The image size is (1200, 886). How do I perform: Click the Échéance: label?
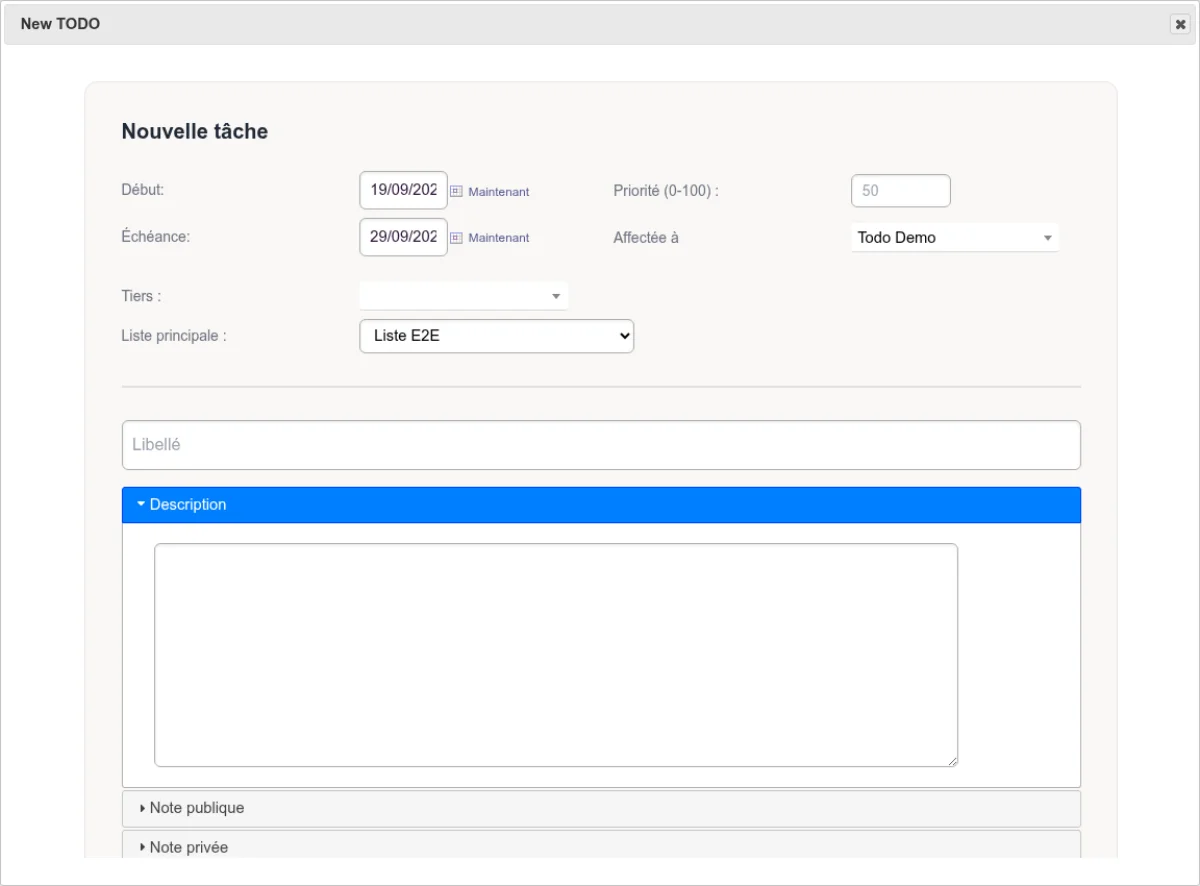pyautogui.click(x=155, y=237)
